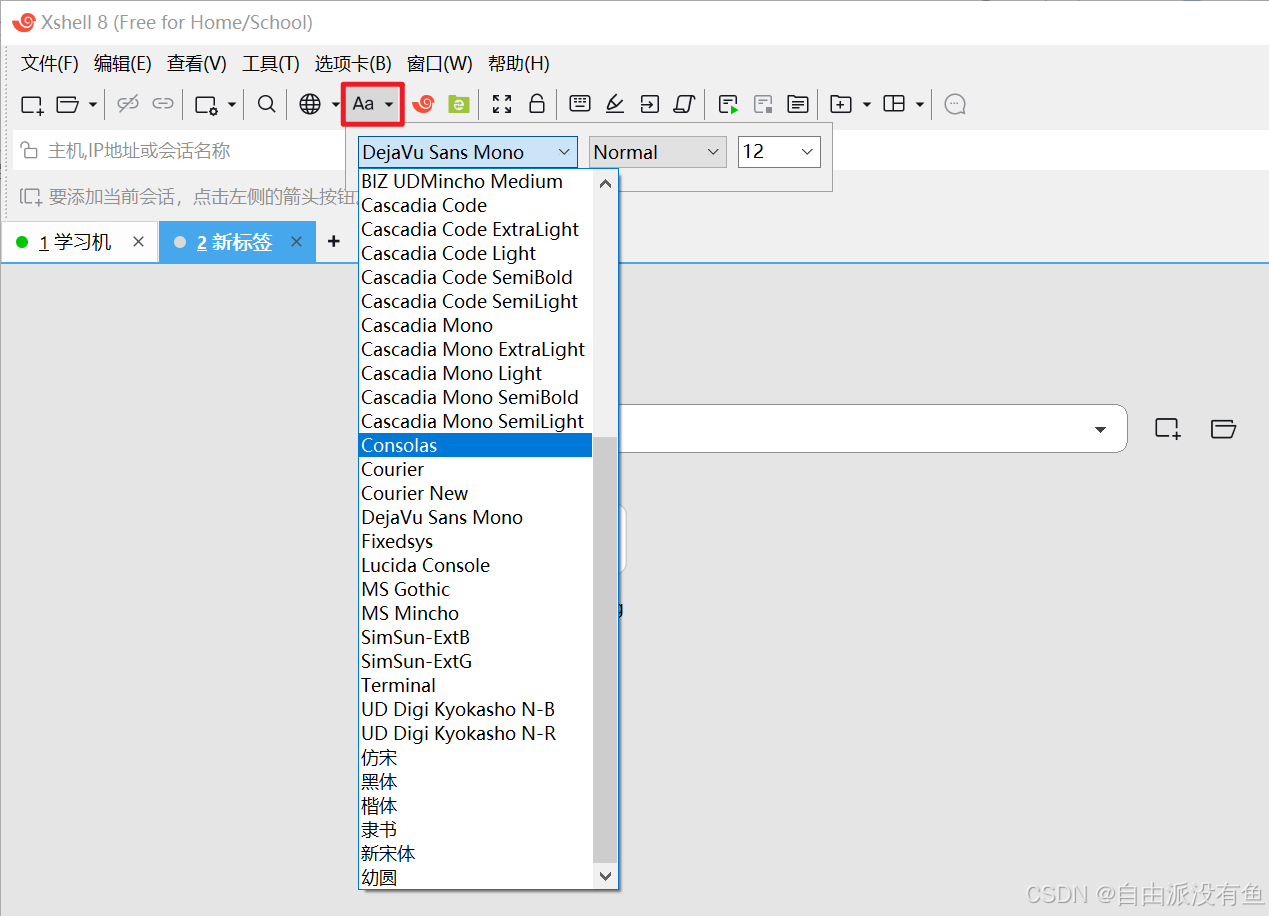Select UD Digi Kyokasho N-R font
1269x916 pixels.
(475, 733)
